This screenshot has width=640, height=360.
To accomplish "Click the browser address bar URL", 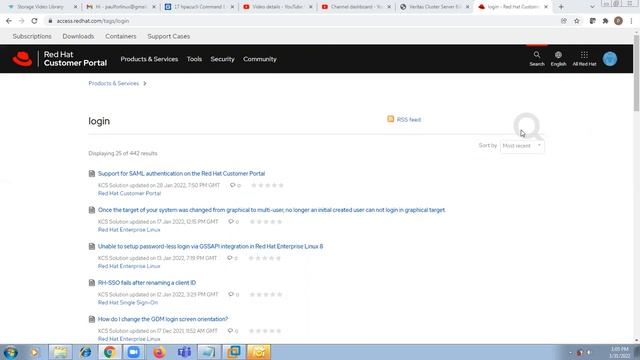I will click(x=93, y=21).
